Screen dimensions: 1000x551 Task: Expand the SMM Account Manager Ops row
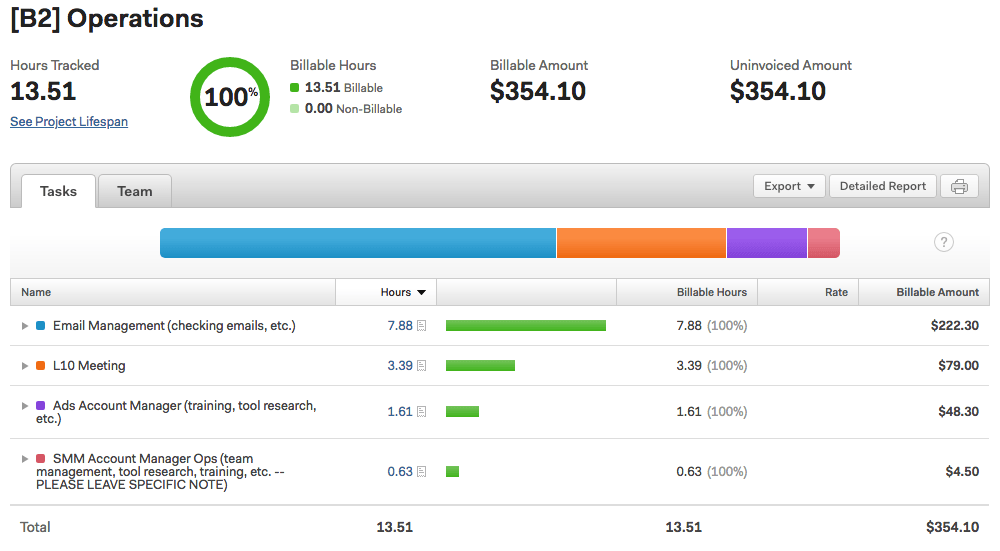[x=25, y=459]
